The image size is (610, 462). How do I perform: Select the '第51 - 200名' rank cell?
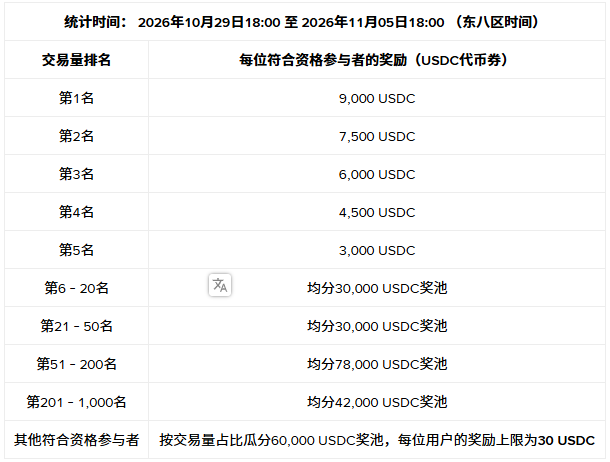click(77, 364)
